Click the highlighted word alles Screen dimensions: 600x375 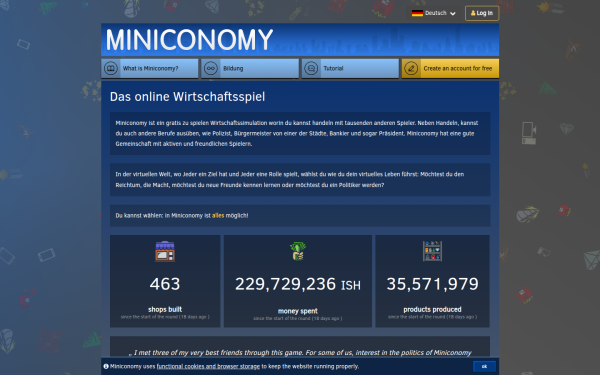[x=218, y=215]
